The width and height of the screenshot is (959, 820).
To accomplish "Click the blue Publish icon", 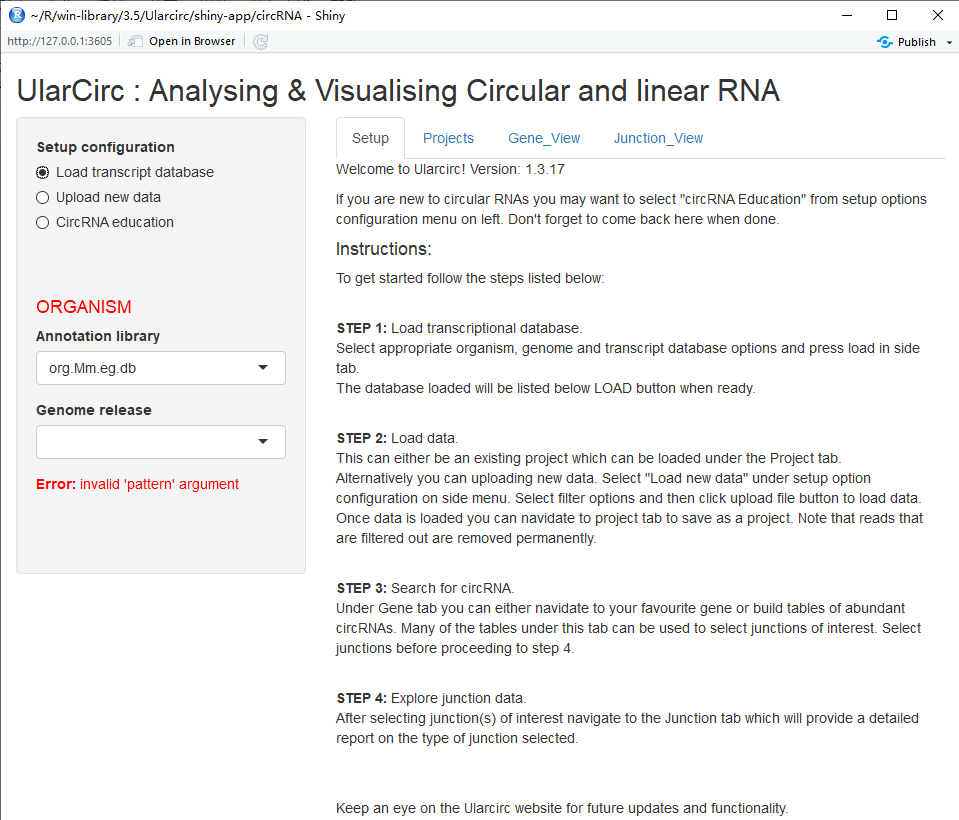I will [884, 42].
